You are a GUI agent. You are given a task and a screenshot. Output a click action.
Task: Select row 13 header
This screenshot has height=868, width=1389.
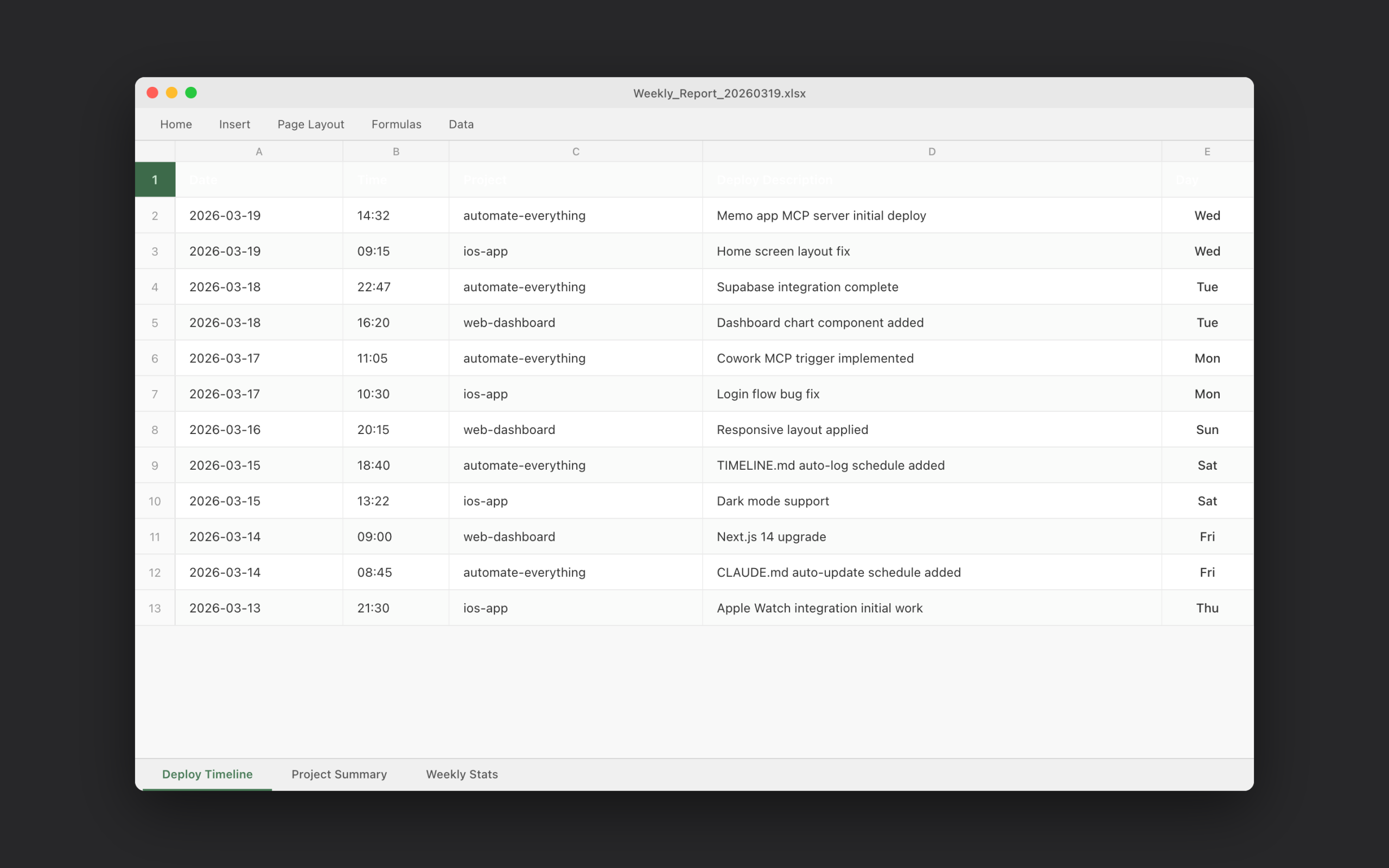(x=155, y=608)
